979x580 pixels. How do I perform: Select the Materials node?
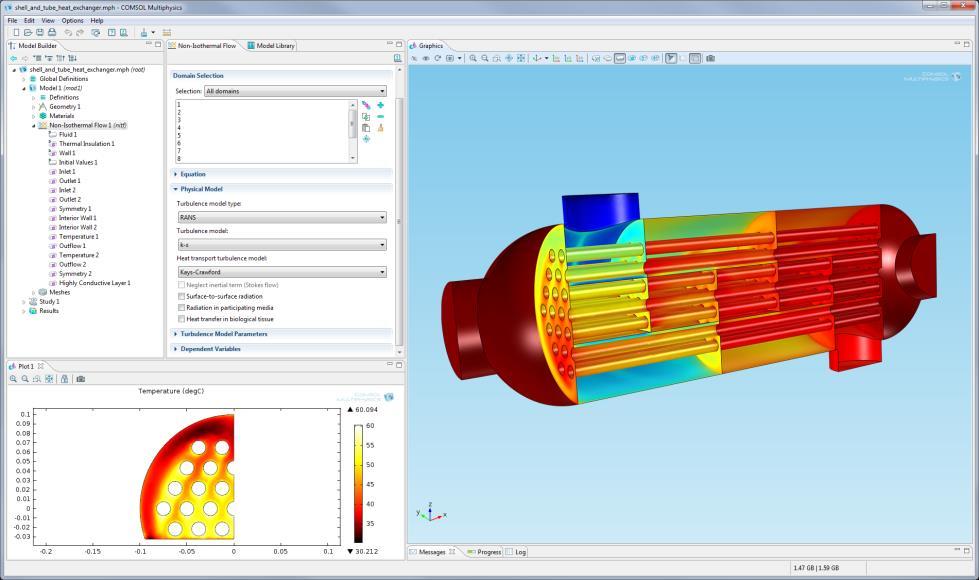[x=62, y=116]
